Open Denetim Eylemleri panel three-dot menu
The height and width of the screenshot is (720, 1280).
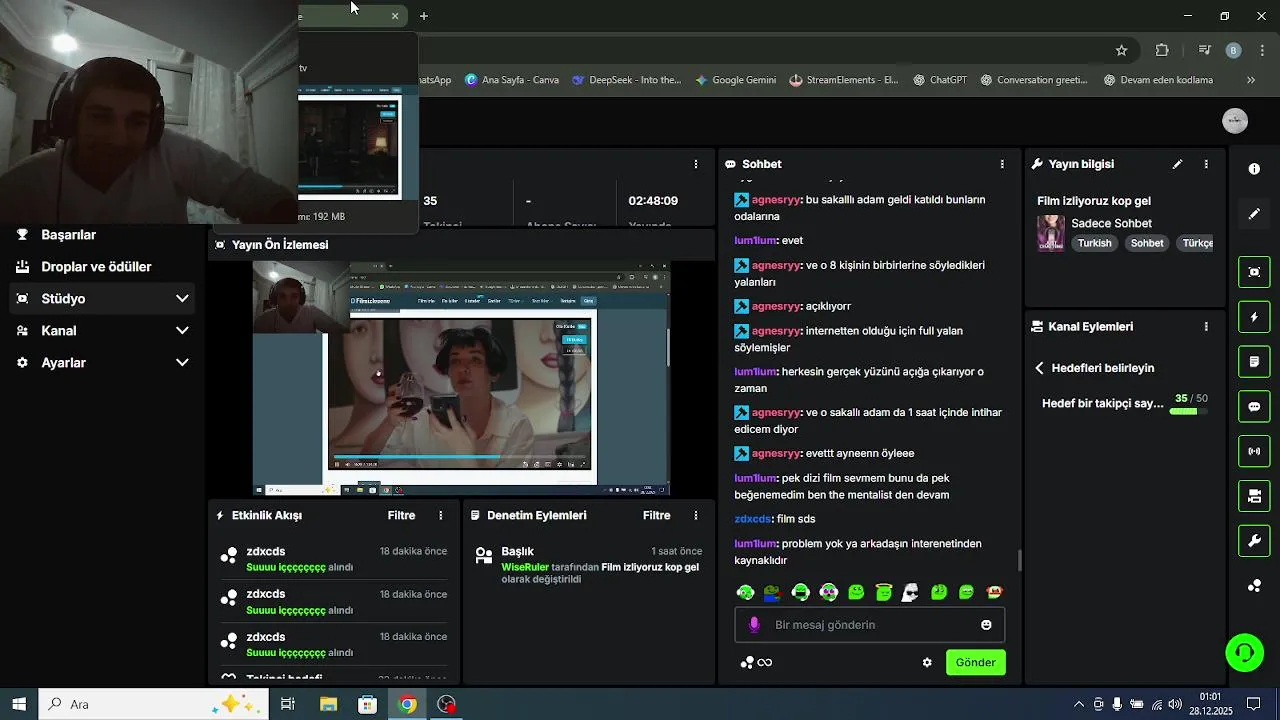pyautogui.click(x=696, y=516)
